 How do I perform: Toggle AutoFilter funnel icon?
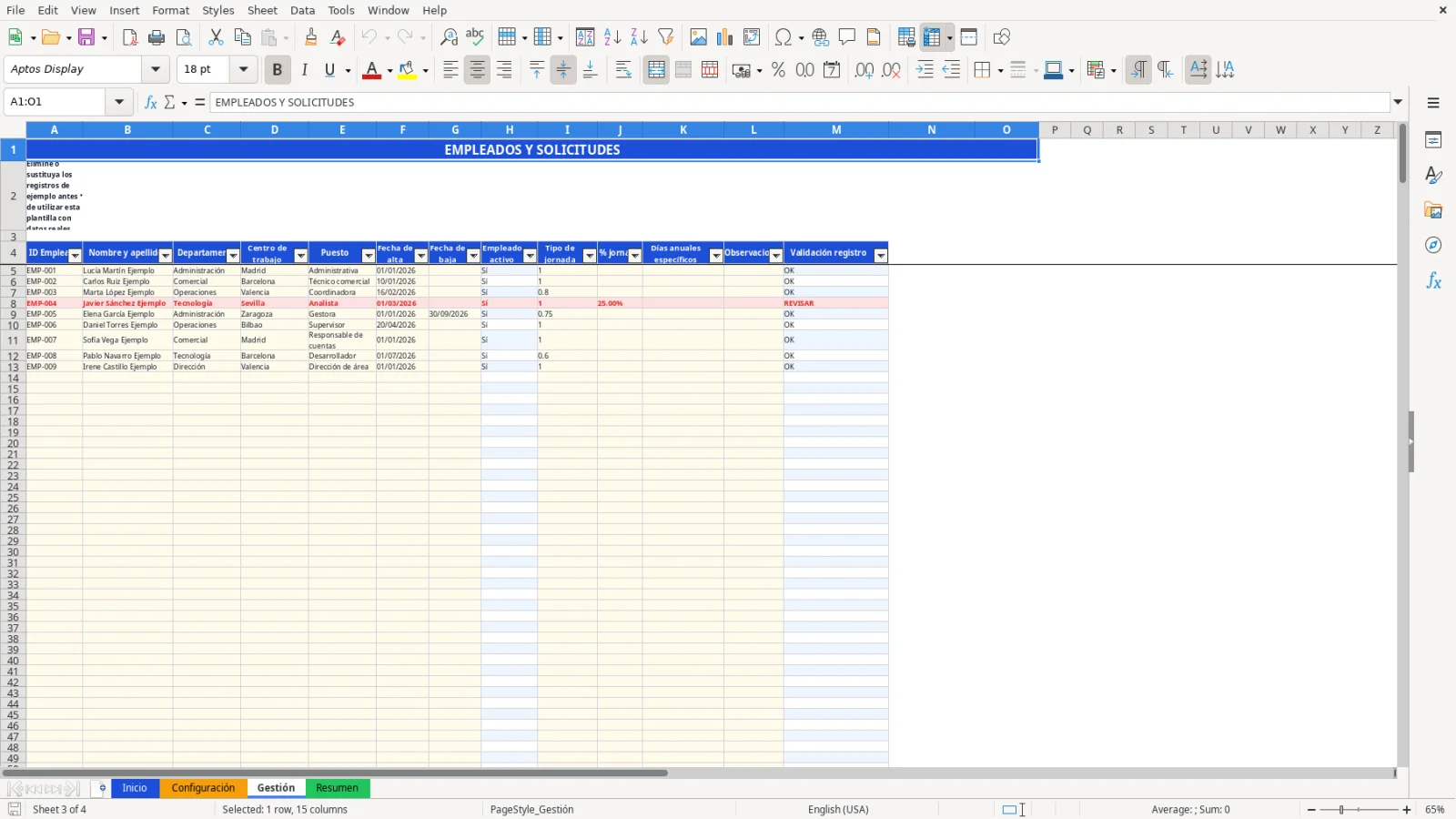click(x=666, y=37)
